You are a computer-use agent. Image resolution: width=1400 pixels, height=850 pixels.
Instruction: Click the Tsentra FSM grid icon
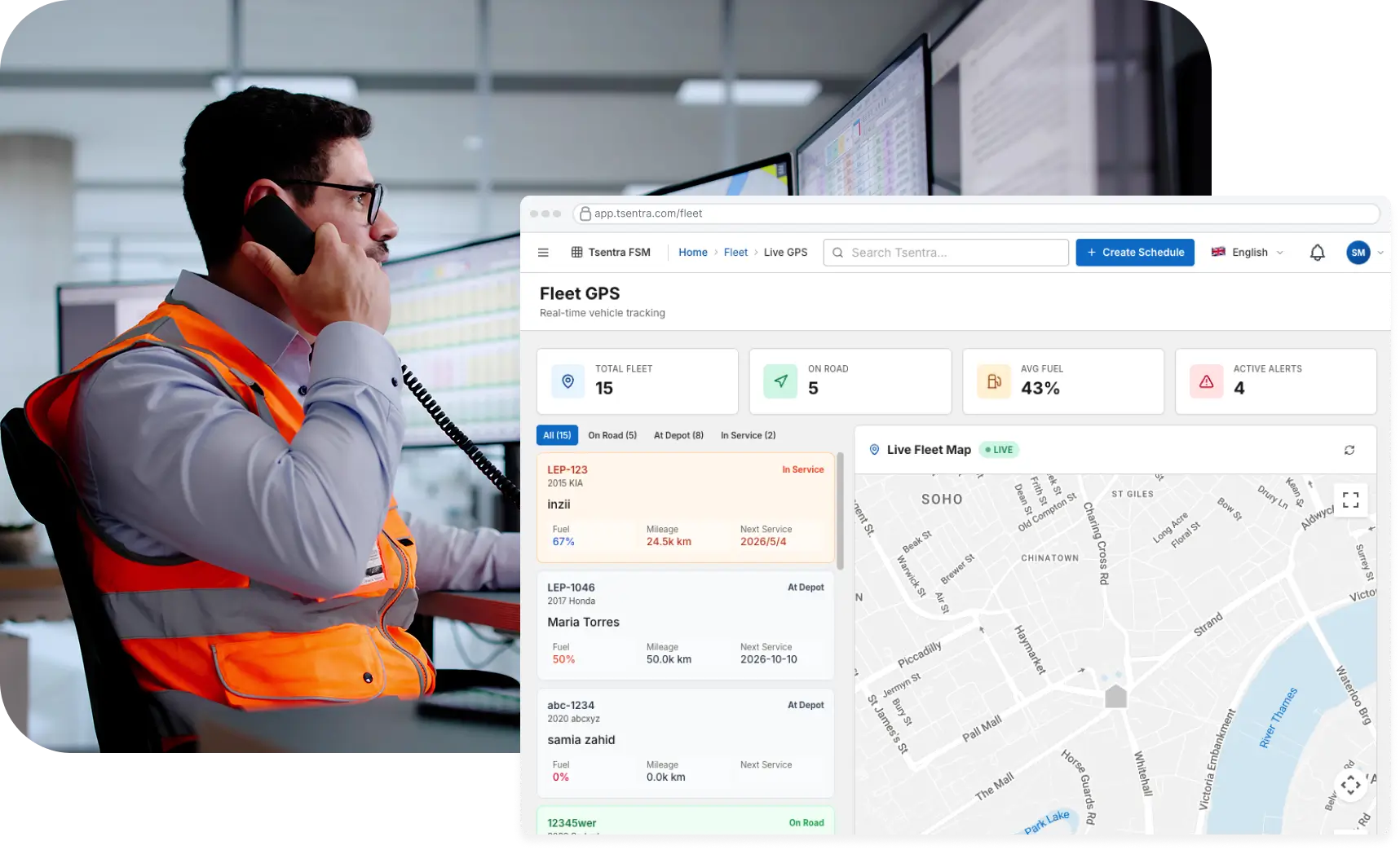click(x=576, y=253)
